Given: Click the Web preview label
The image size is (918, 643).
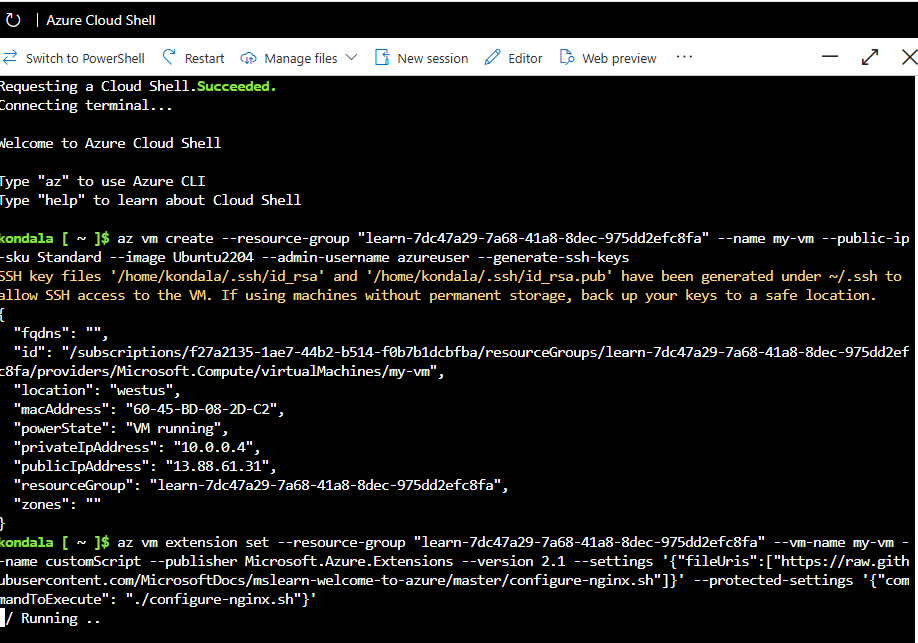Looking at the screenshot, I should [619, 57].
